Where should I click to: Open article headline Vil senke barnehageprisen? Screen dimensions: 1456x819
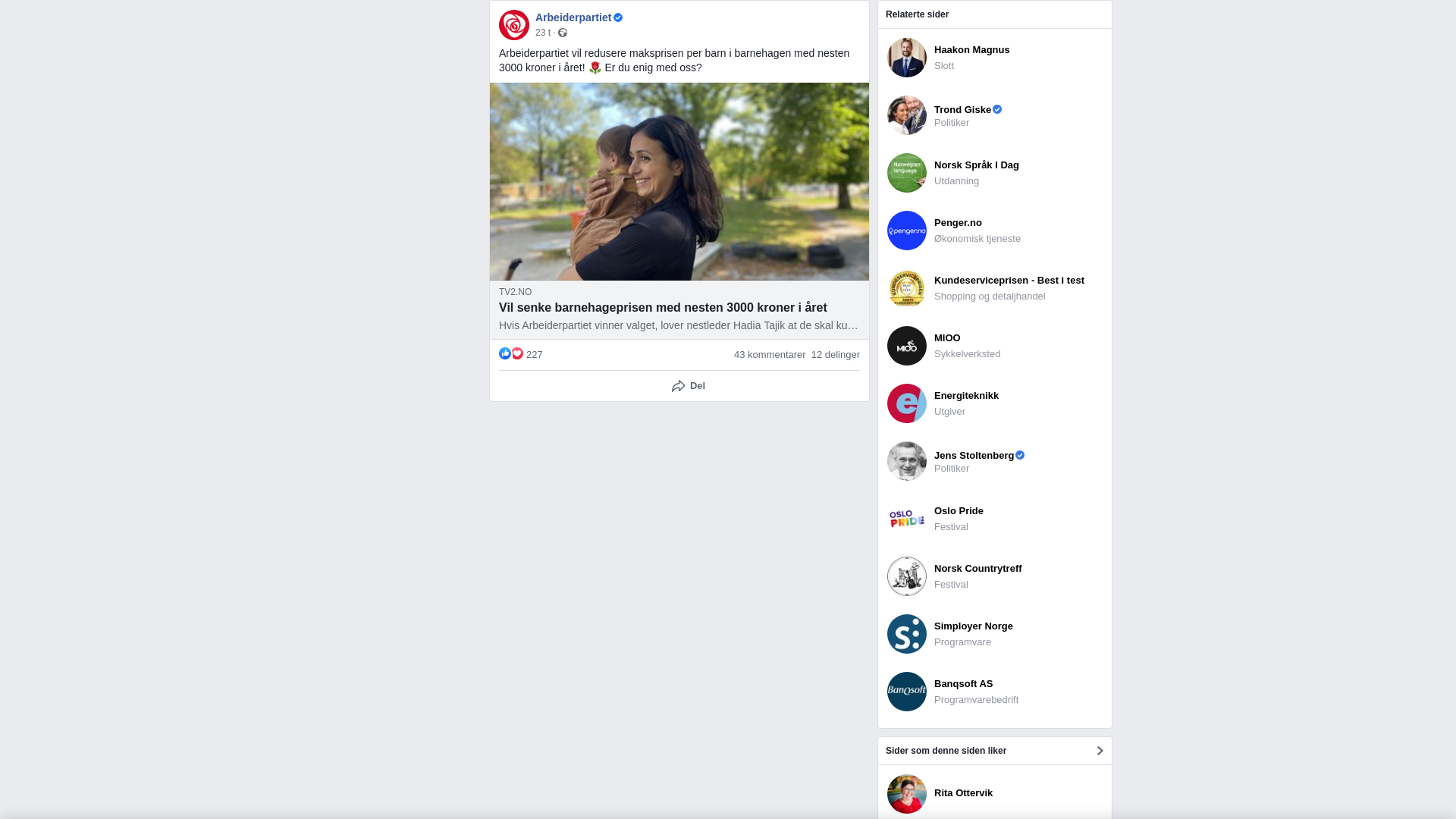[x=663, y=307]
